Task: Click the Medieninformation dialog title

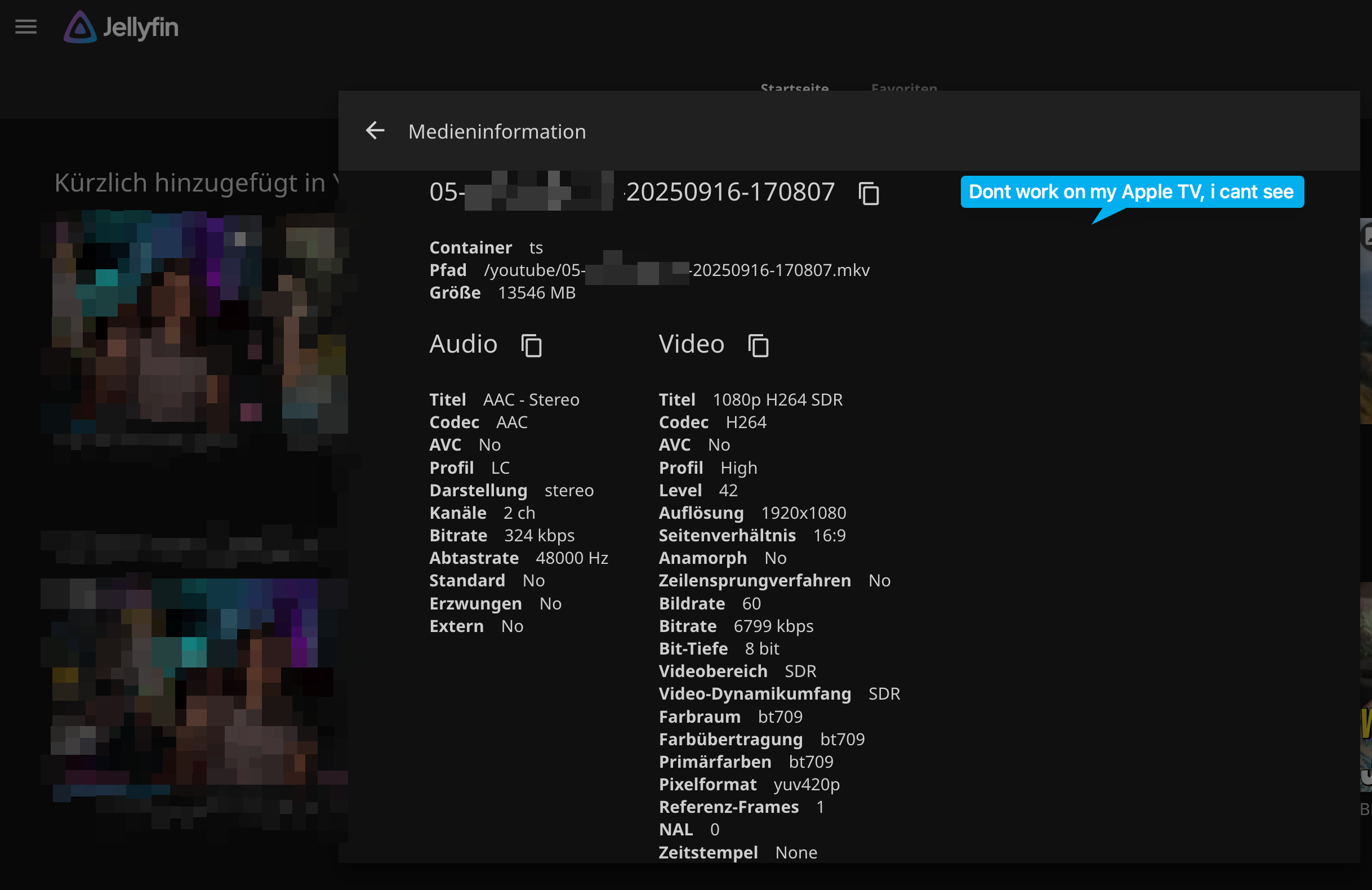Action: pos(497,131)
